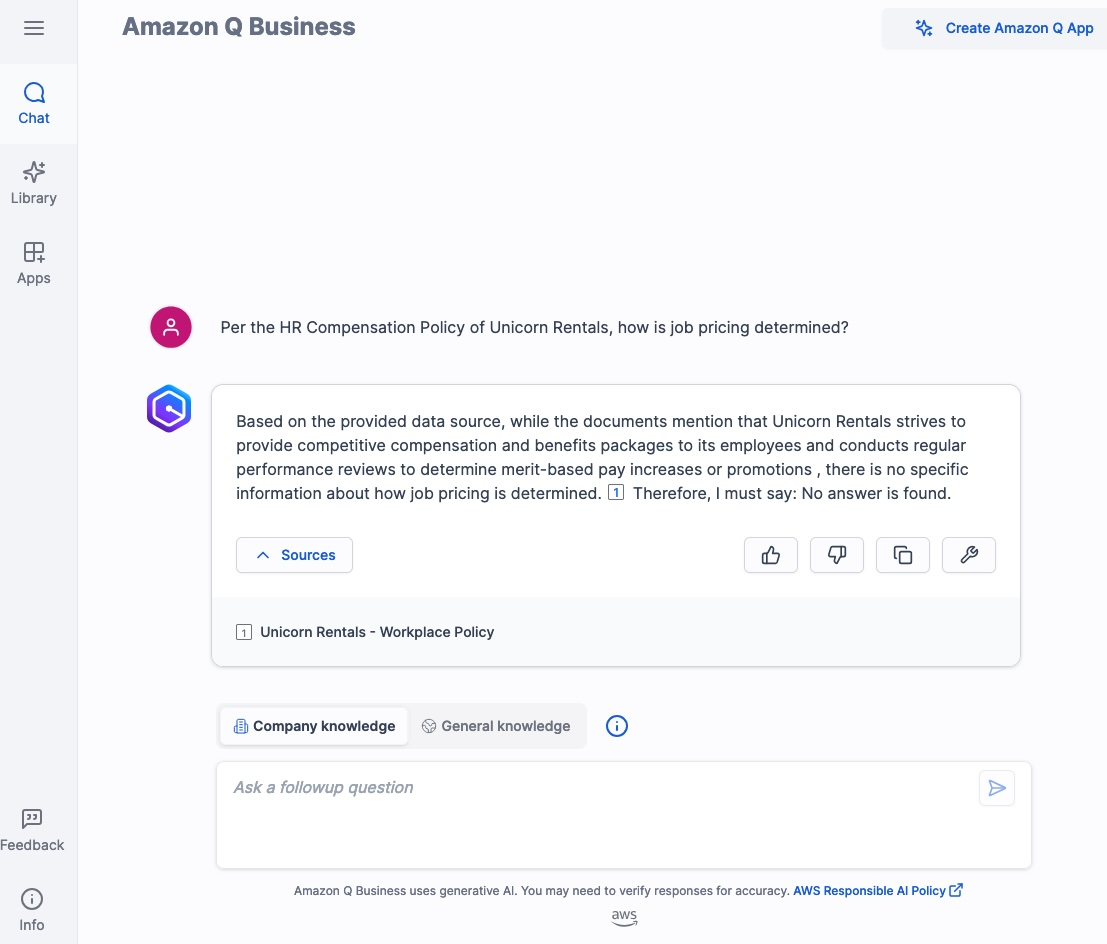Click the thumbs up icon on the response
Viewport: 1107px width, 944px height.
770,554
